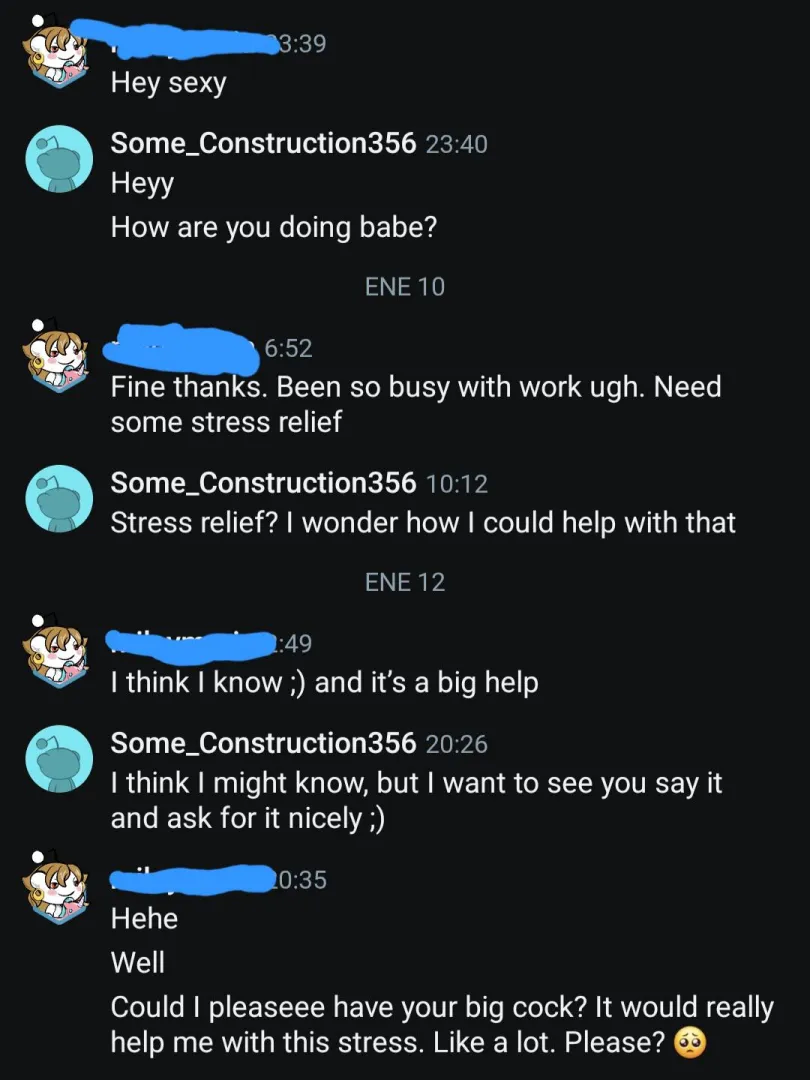Viewport: 810px width, 1080px height.
Task: Tap the blue-redacted username beside 6:52
Action: pos(180,348)
